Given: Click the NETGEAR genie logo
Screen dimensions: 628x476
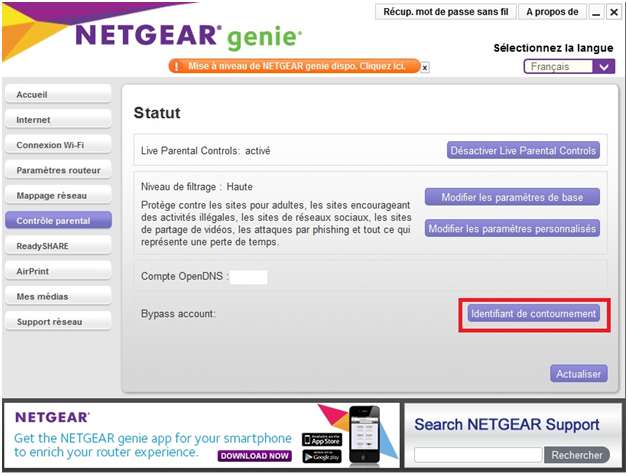Looking at the screenshot, I should tap(188, 37).
